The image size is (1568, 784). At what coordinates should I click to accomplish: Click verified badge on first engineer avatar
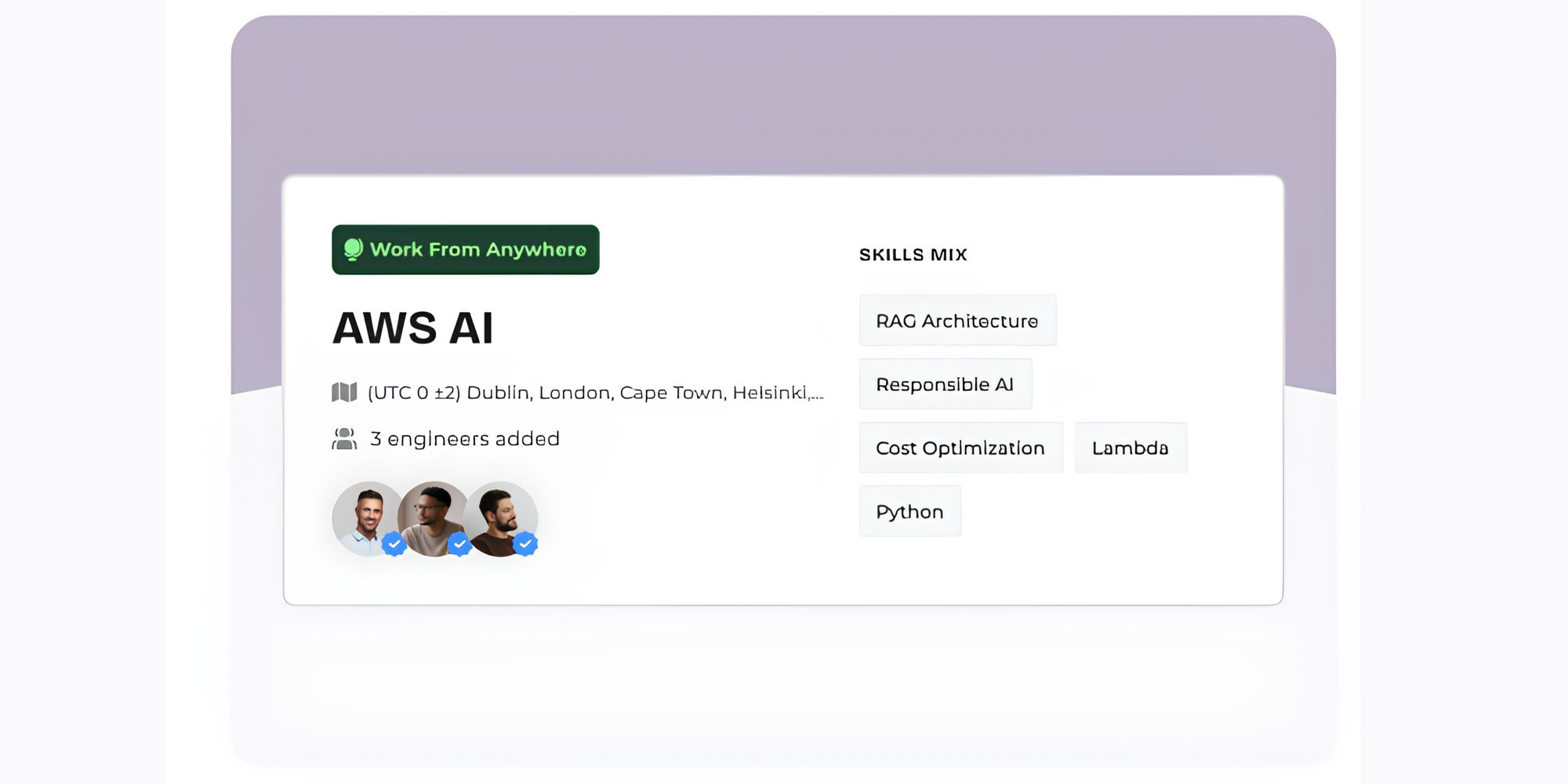[394, 543]
